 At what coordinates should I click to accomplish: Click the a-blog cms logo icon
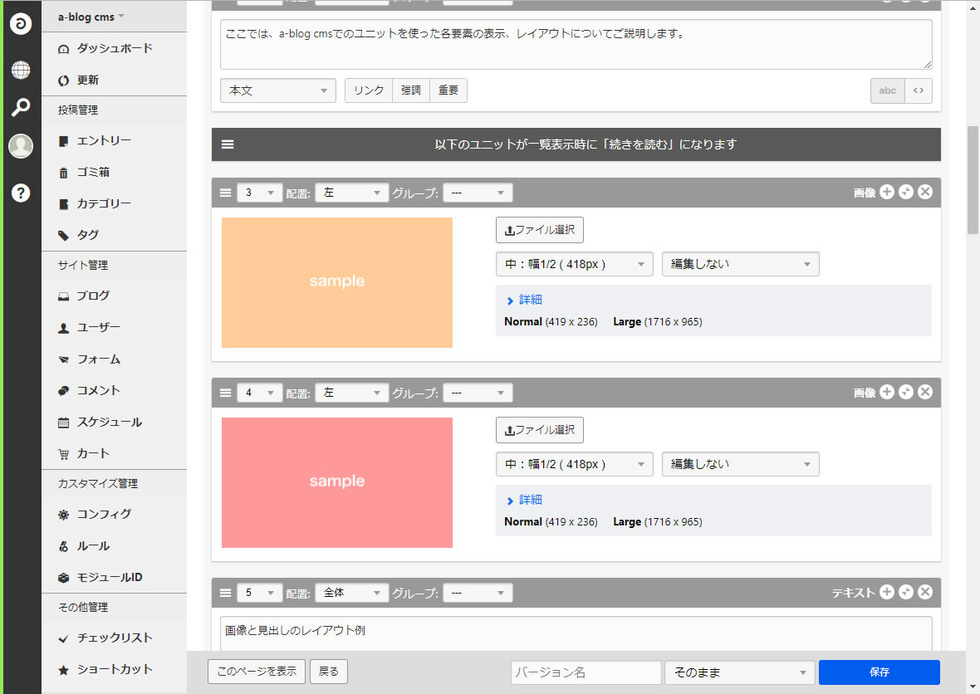(x=20, y=24)
